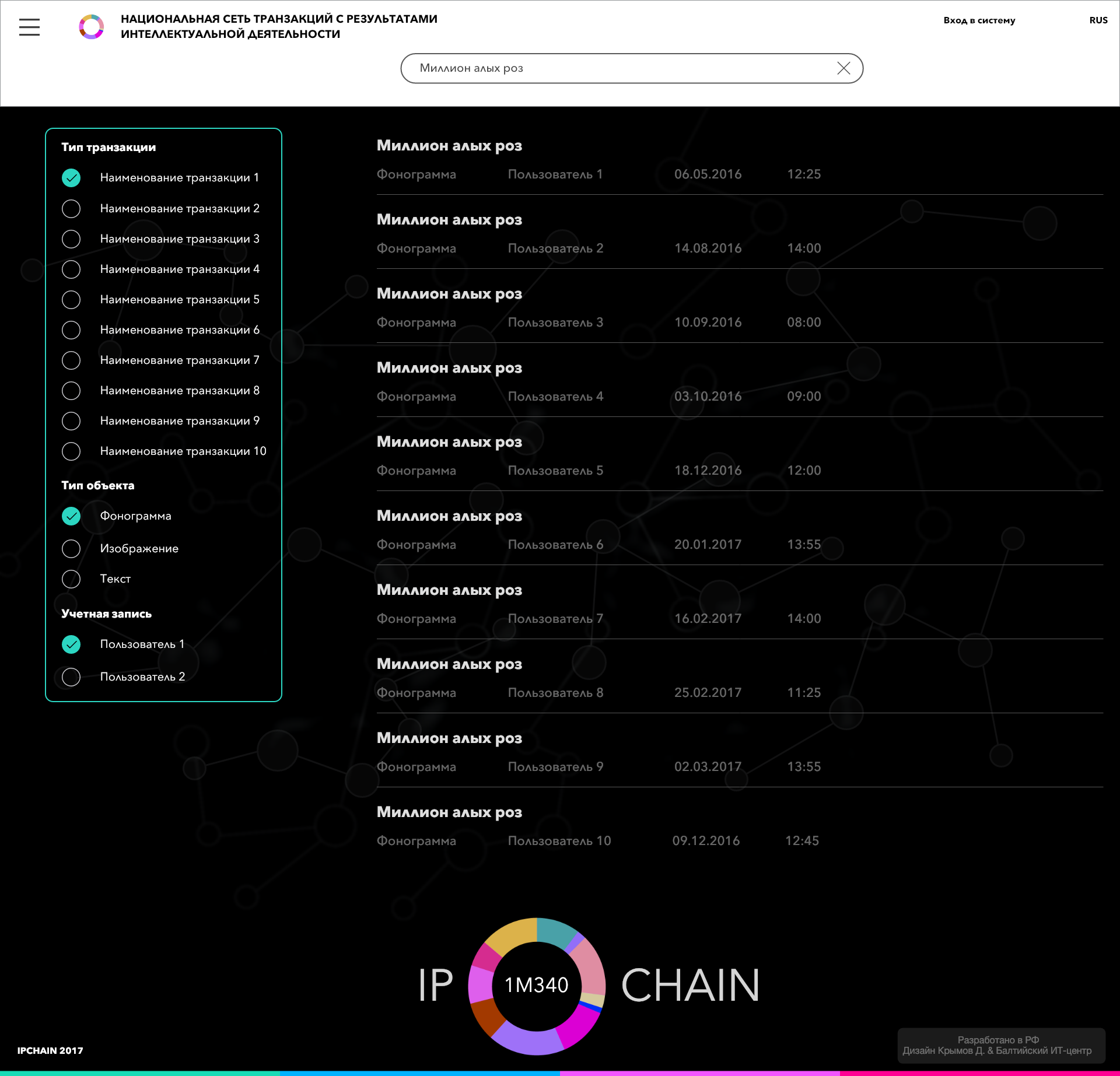Viewport: 1120px width, 1076px height.
Task: Toggle 'Наименование транзакции 10' checkbox
Action: 71,451
